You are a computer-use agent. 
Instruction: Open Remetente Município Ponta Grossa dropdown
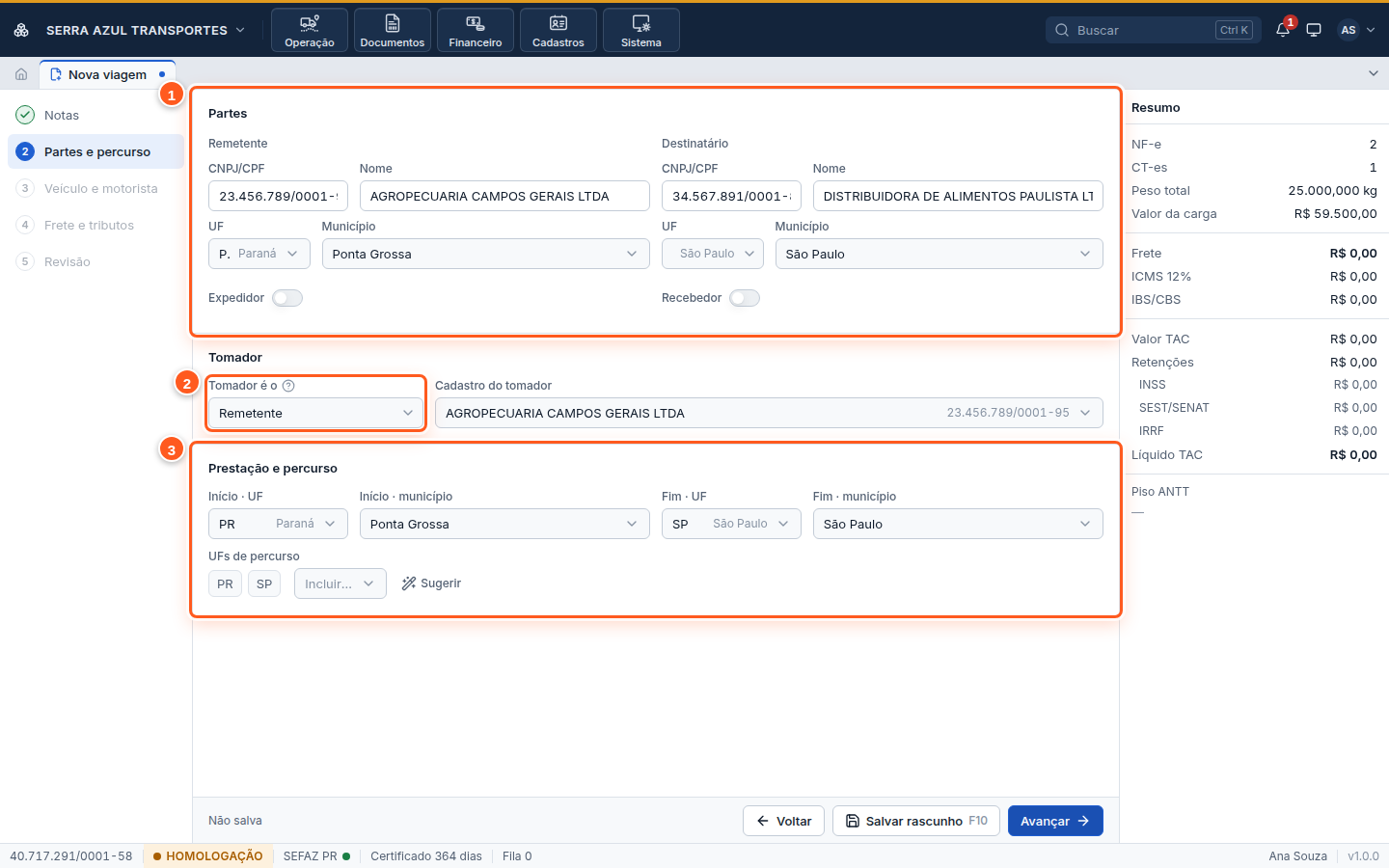[x=486, y=254]
